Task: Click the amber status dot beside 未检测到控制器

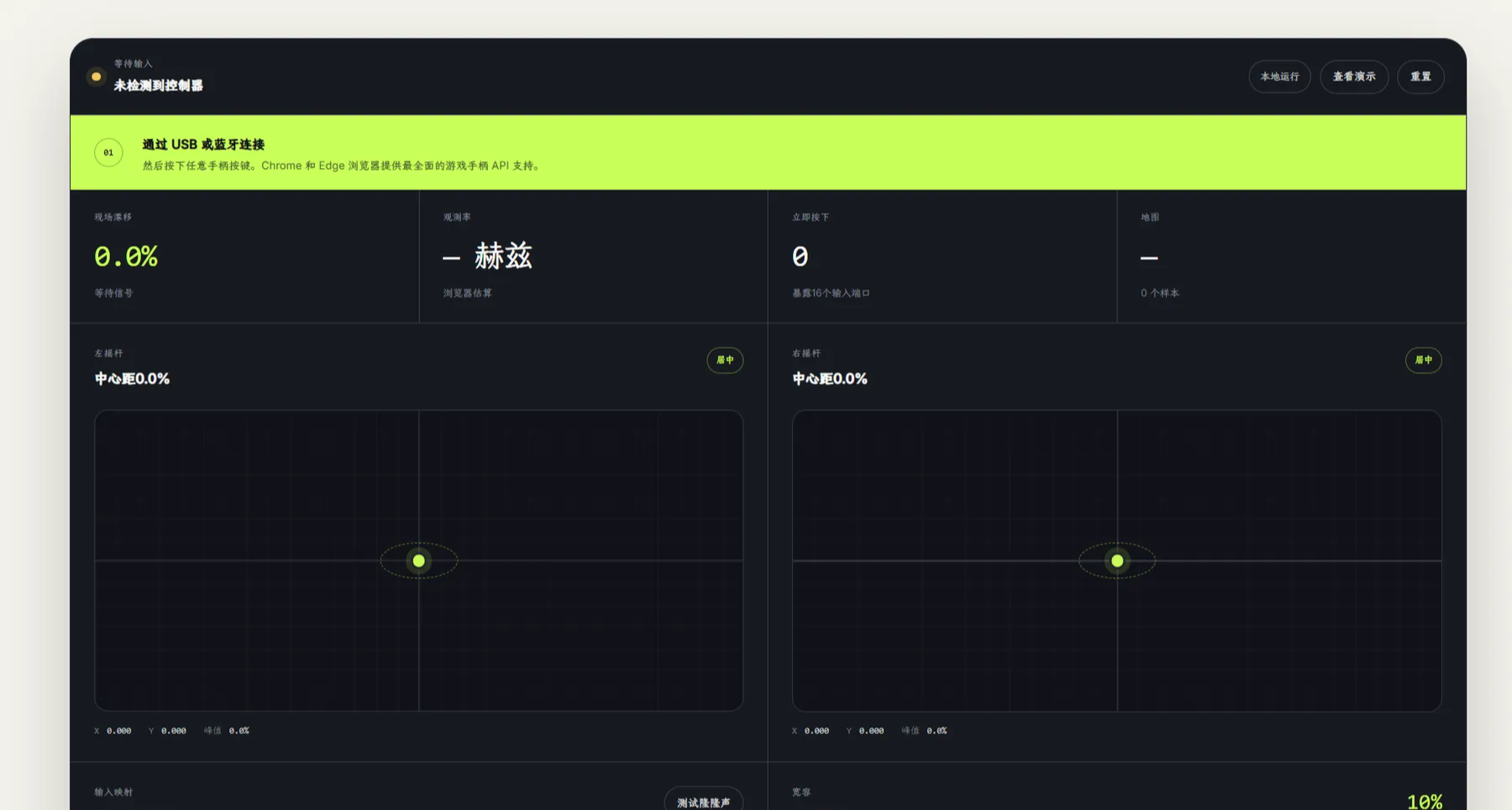Action: pyautogui.click(x=96, y=76)
